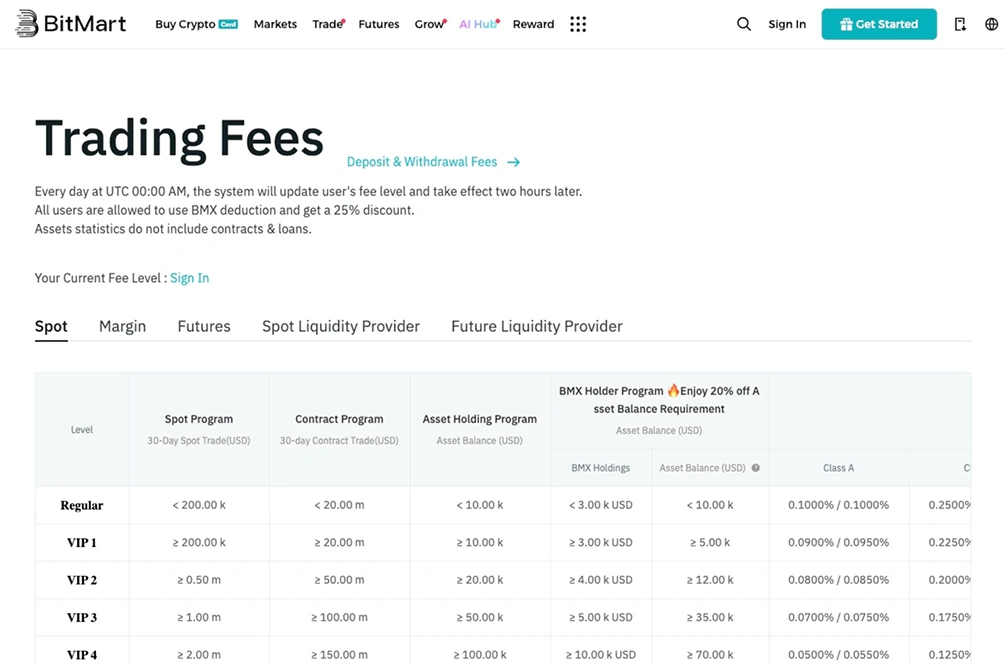Click the globe language icon
Image resolution: width=1005 pixels, height=664 pixels.
pos(994,23)
